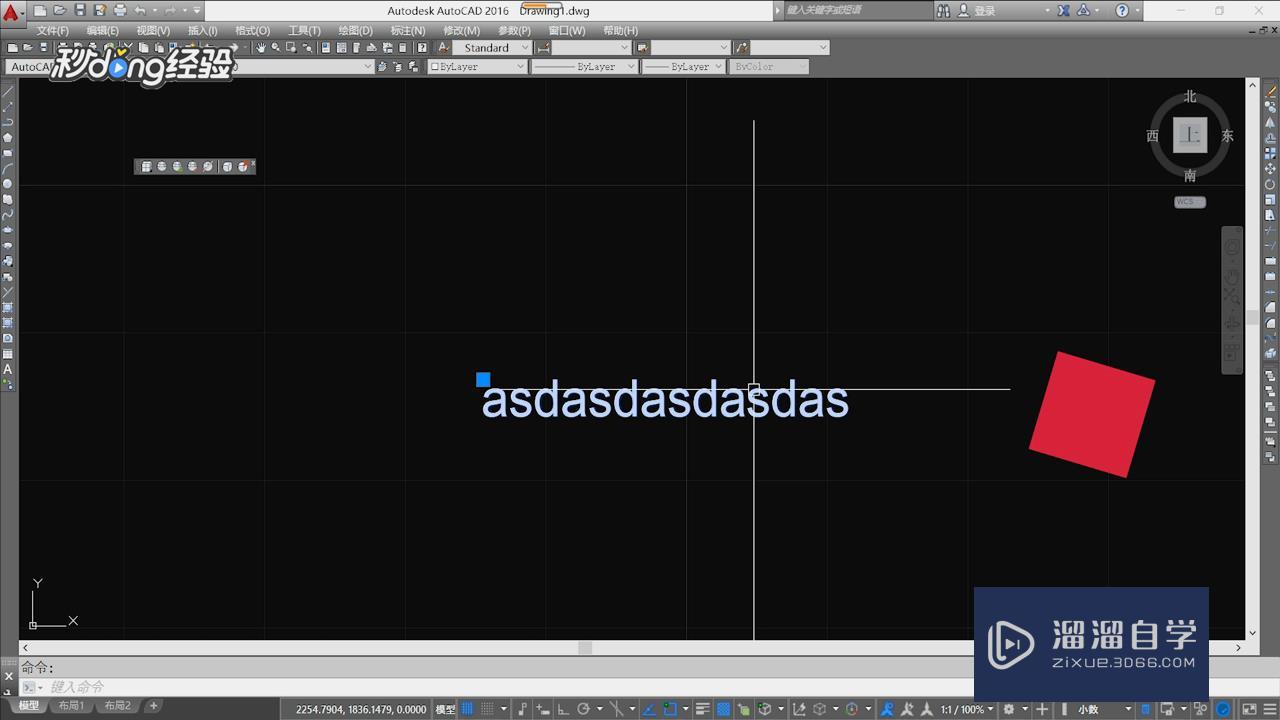Viewport: 1280px width, 720px height.
Task: Select the Polygon draw tool
Action: pyautogui.click(x=8, y=138)
